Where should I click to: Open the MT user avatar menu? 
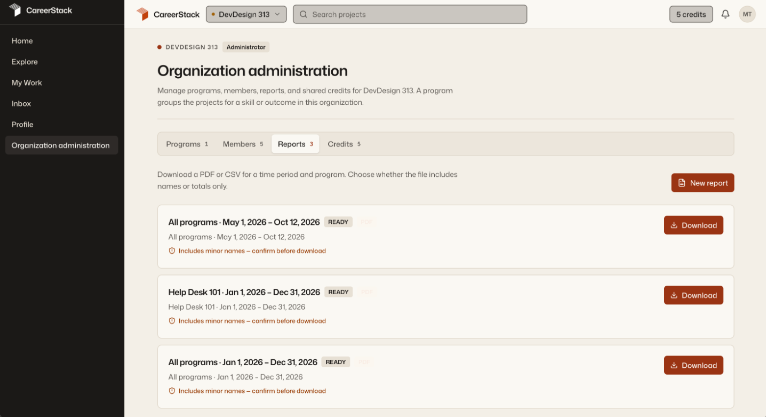click(x=747, y=14)
